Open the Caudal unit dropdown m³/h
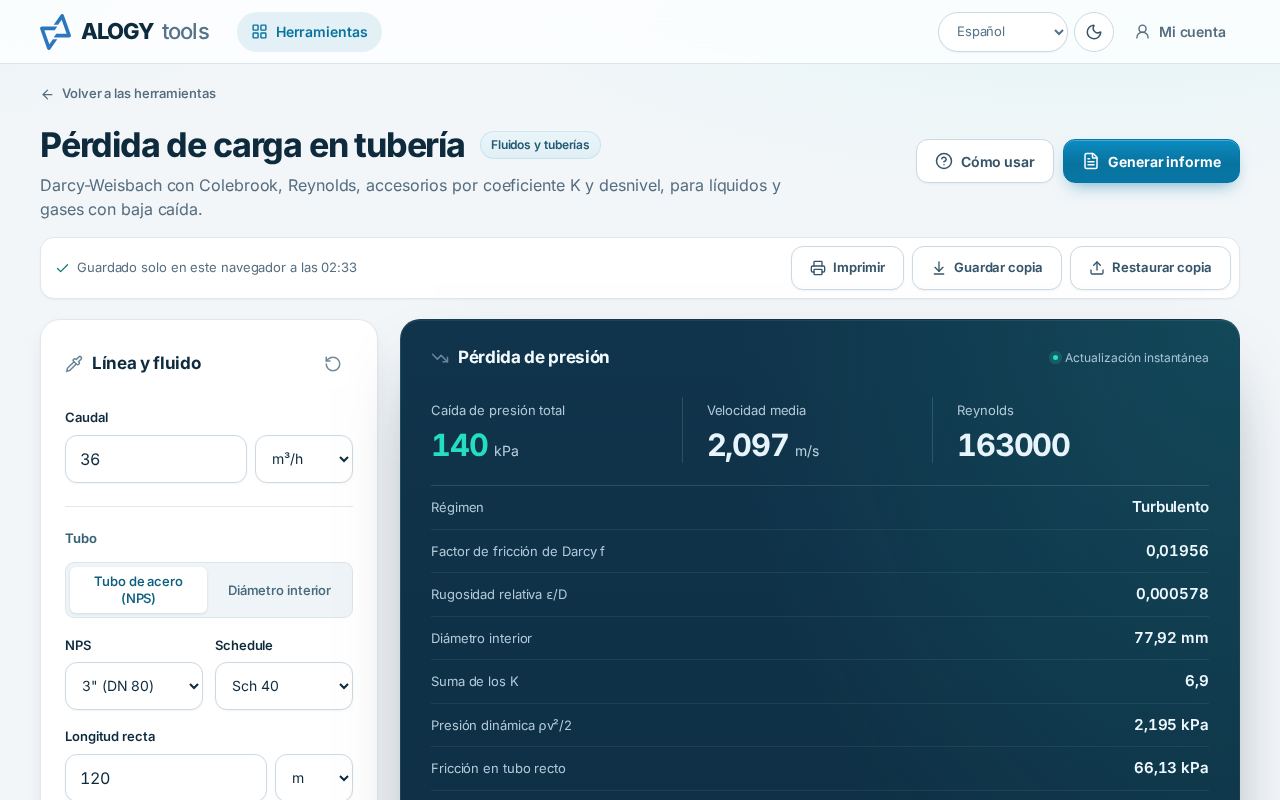 pos(304,459)
